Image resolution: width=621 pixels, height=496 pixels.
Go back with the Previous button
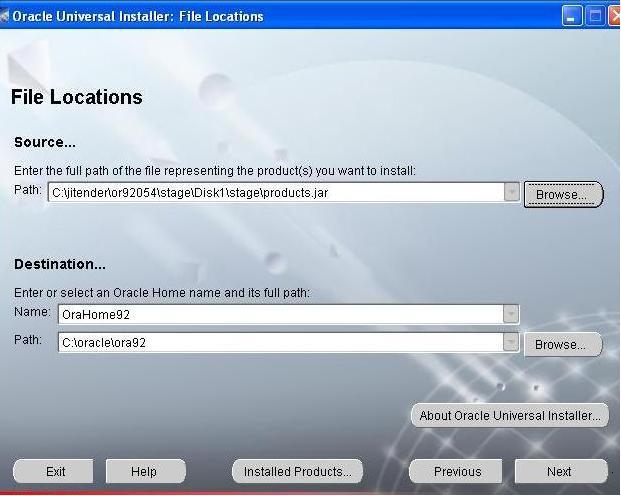[456, 471]
